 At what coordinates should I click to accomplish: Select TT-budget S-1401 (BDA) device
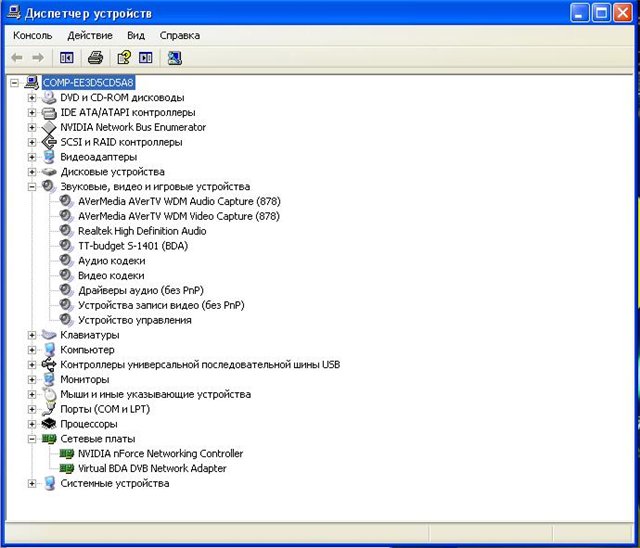tap(133, 246)
